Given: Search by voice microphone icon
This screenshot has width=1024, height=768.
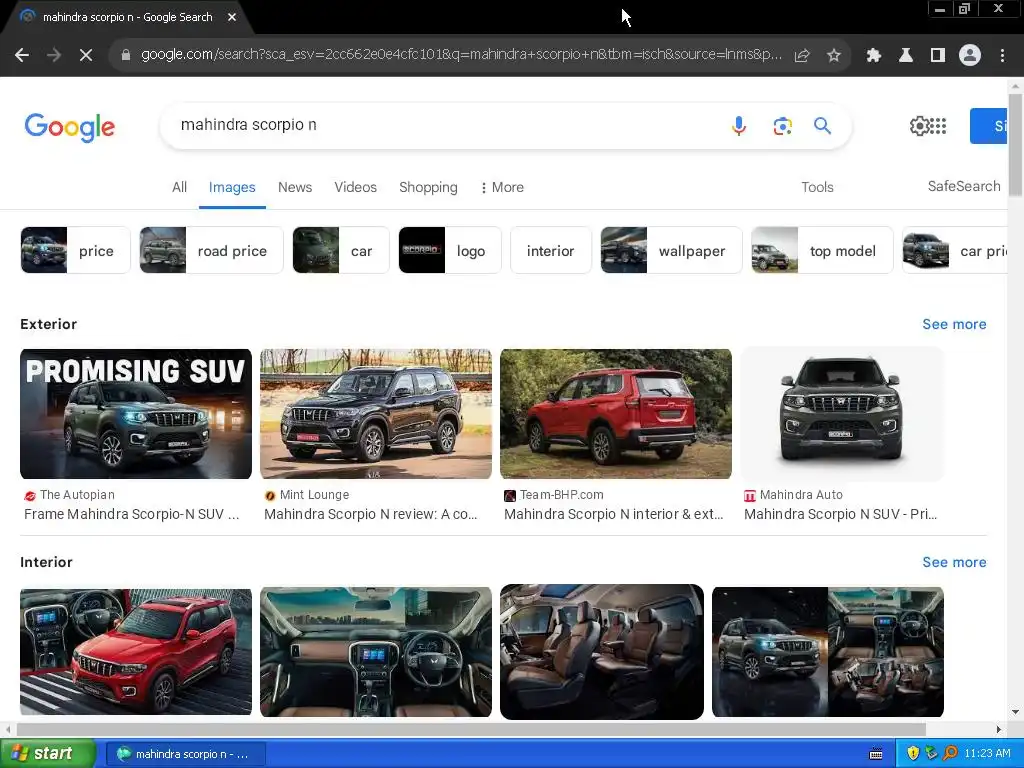Looking at the screenshot, I should [739, 125].
